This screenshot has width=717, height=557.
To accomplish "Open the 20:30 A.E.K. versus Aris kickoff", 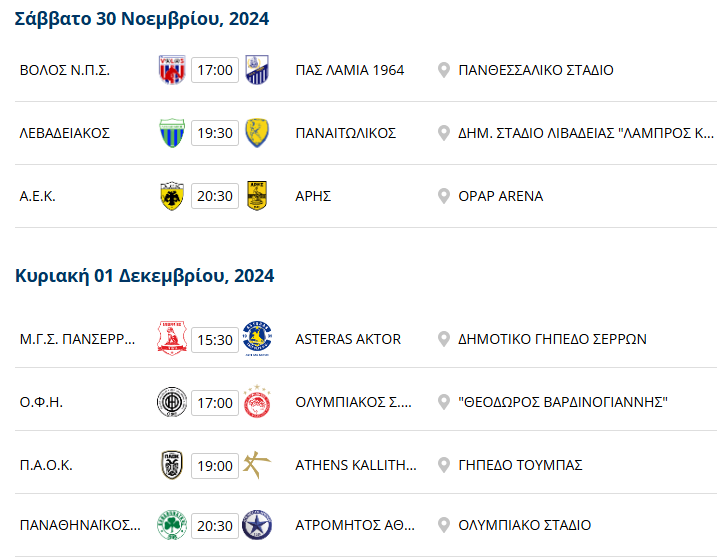I will [215, 196].
